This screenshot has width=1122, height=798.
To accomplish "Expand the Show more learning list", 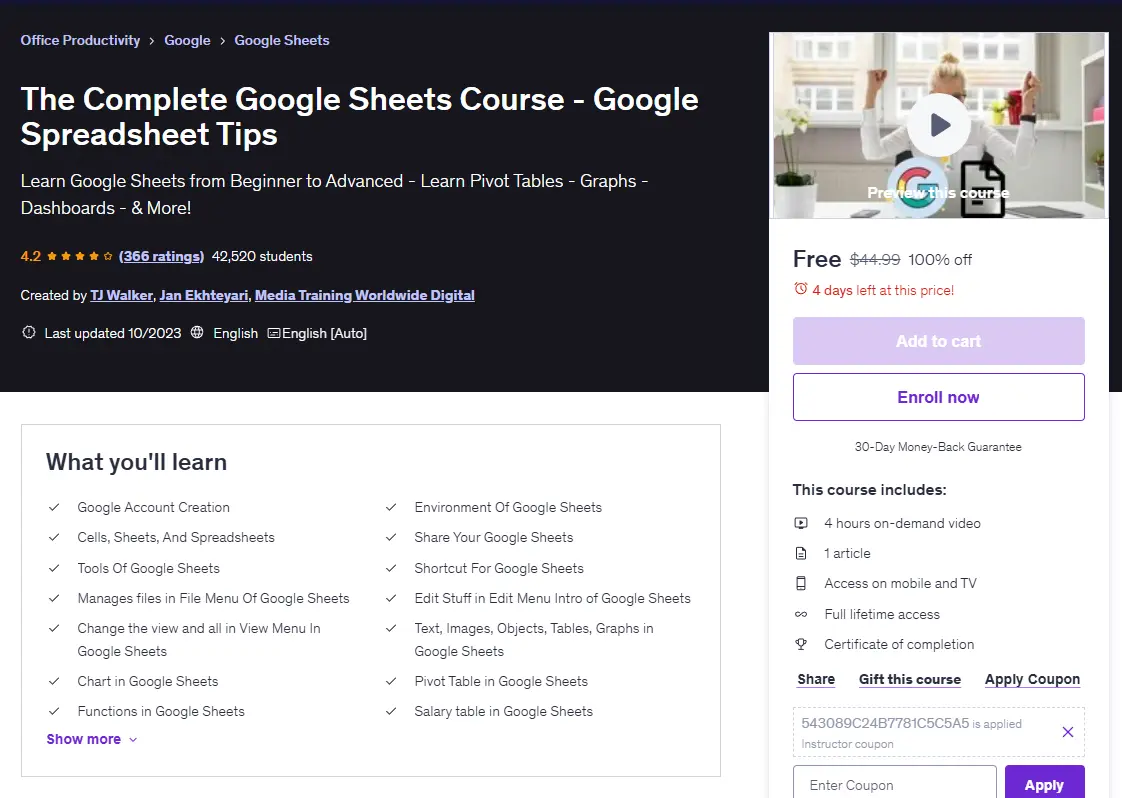I will tap(92, 739).
